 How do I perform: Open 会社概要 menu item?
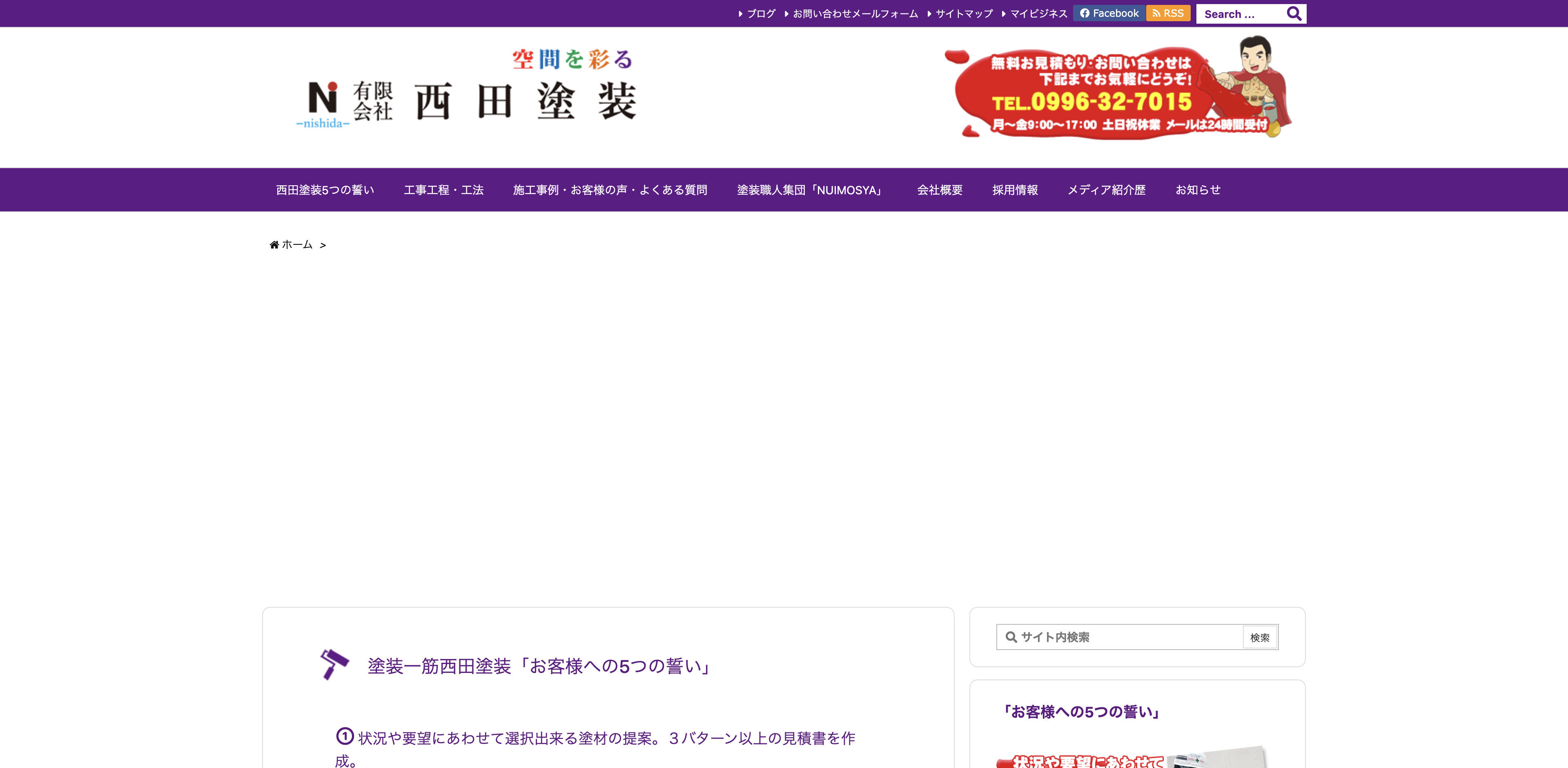940,190
